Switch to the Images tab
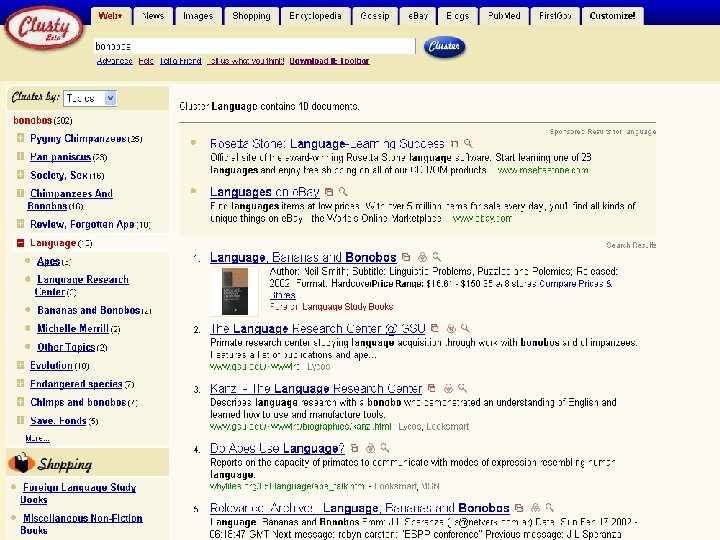This screenshot has height=540, width=720. (198, 16)
